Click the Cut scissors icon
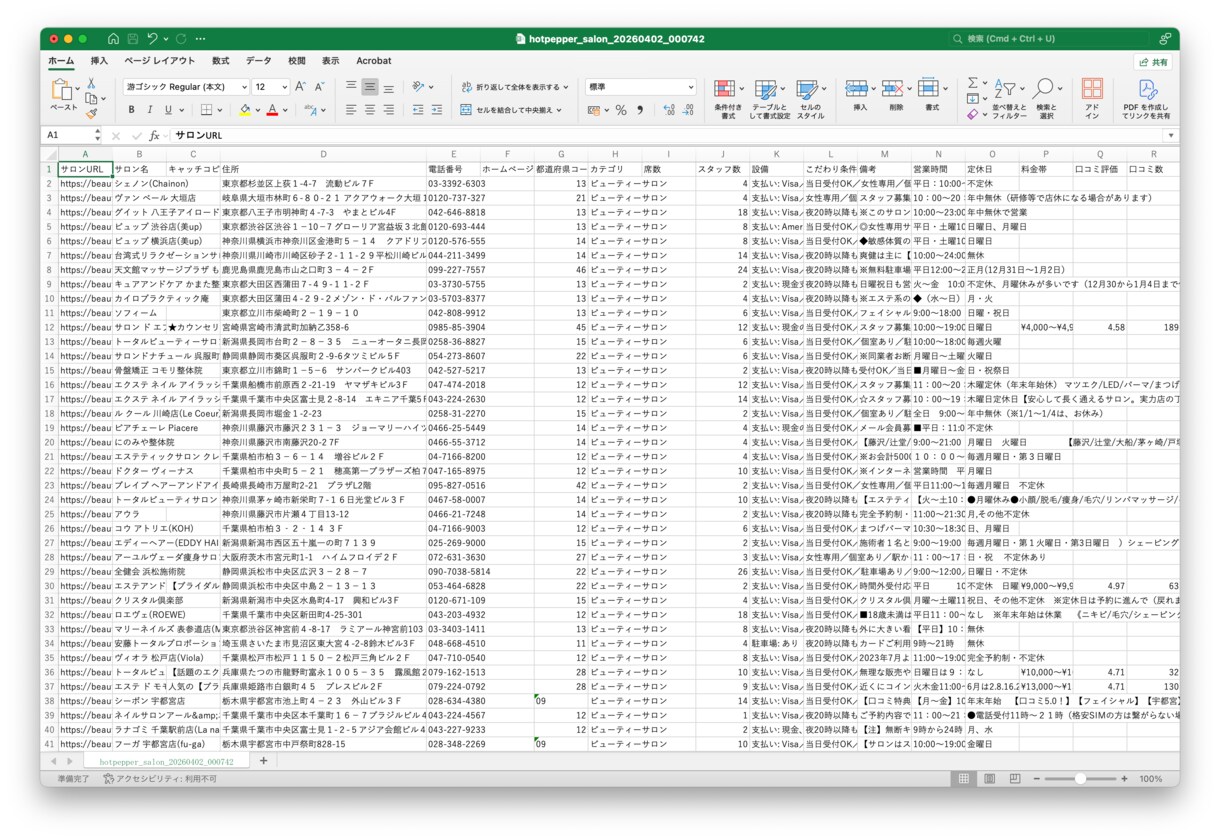1220x840 pixels. tap(91, 84)
